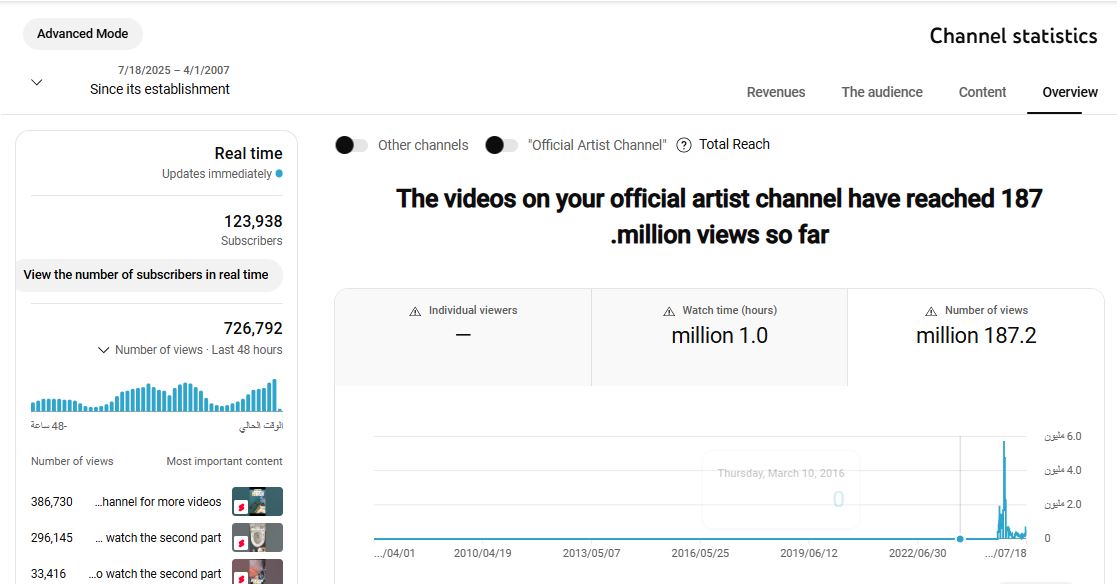Switch to the Content tab
The image size is (1117, 584).
[x=982, y=92]
